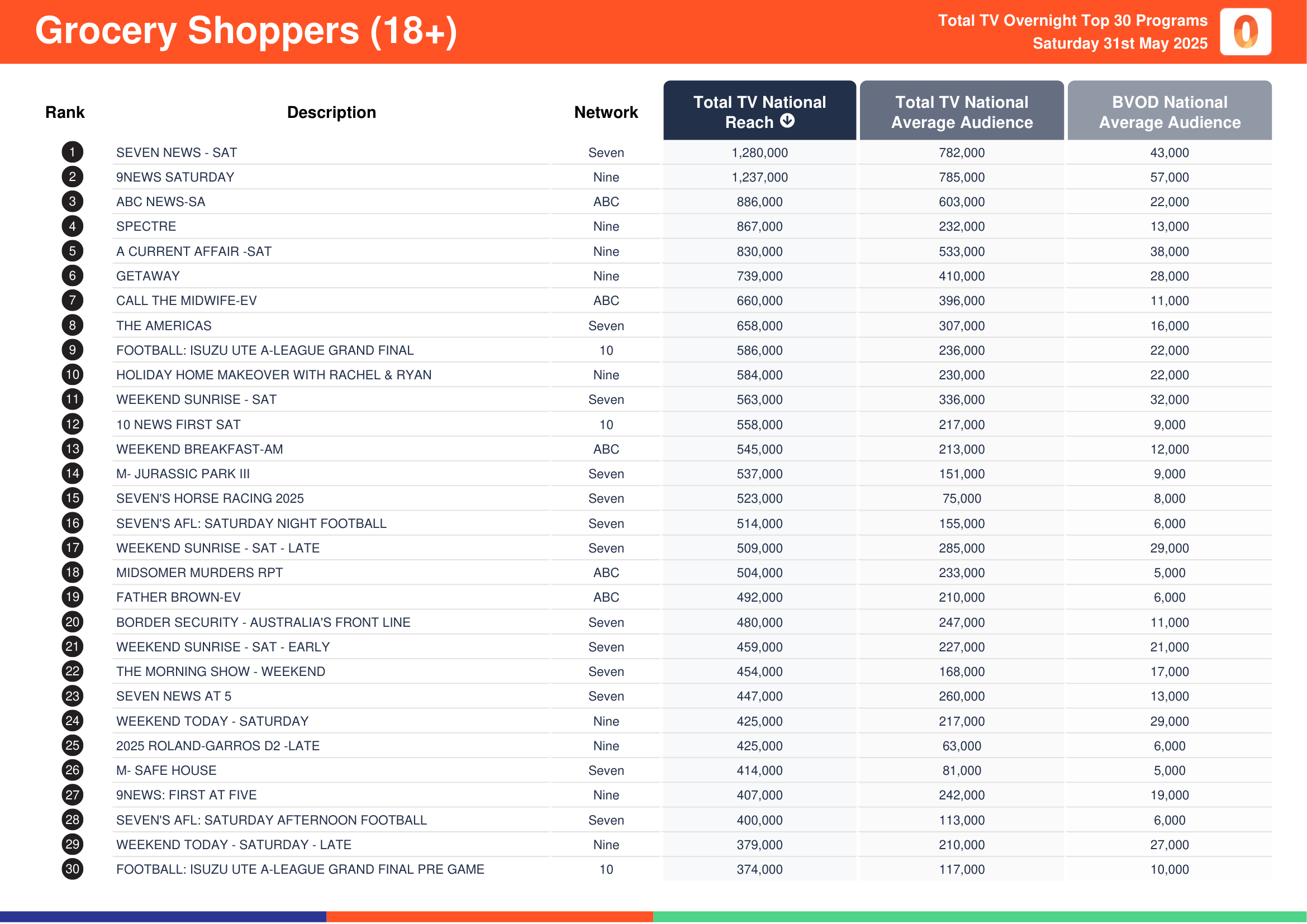Screen dimensions: 1307x924
Task: Click the rank 22 circle badge
Action: 72,671
